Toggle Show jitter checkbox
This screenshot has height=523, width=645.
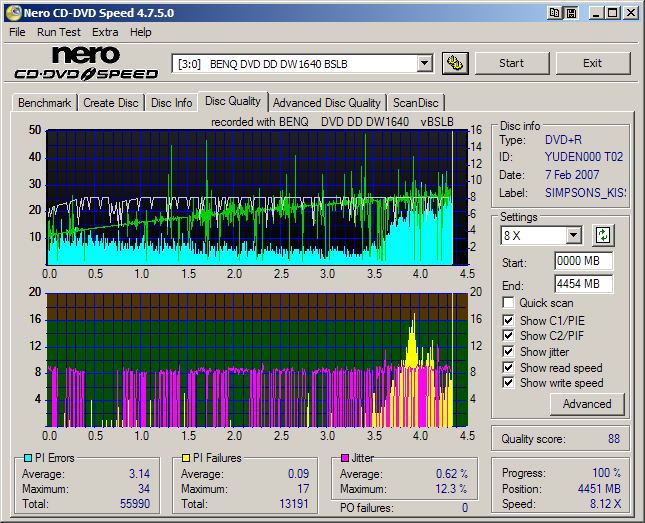[x=508, y=351]
